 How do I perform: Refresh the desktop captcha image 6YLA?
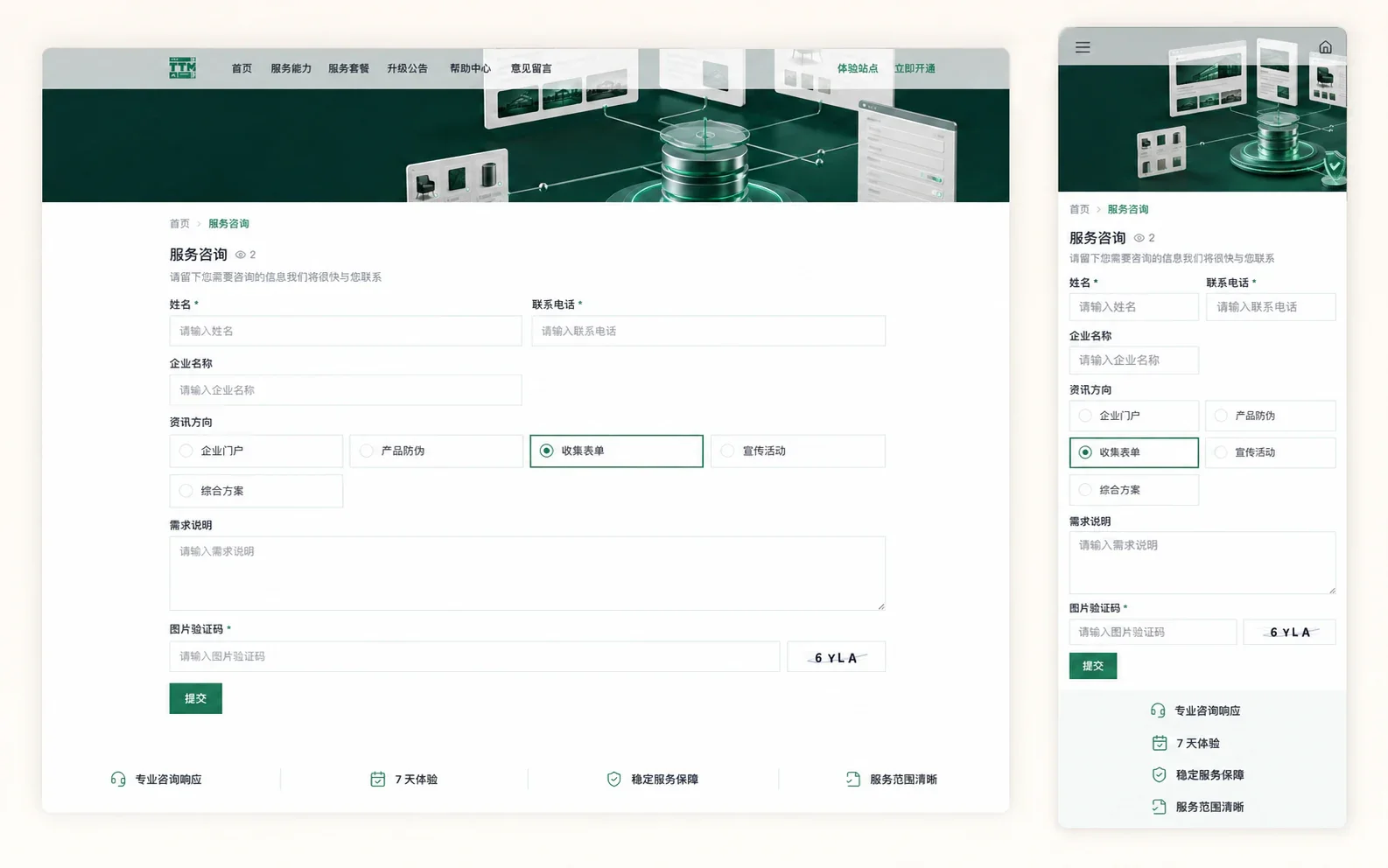836,657
